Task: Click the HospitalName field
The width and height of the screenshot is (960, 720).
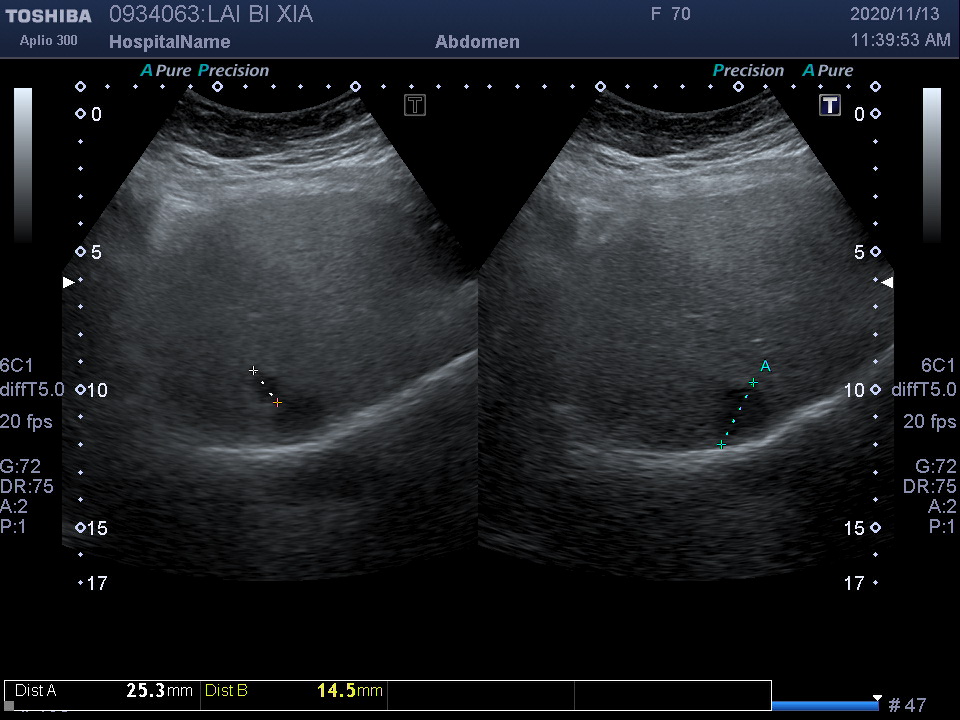Action: [170, 42]
